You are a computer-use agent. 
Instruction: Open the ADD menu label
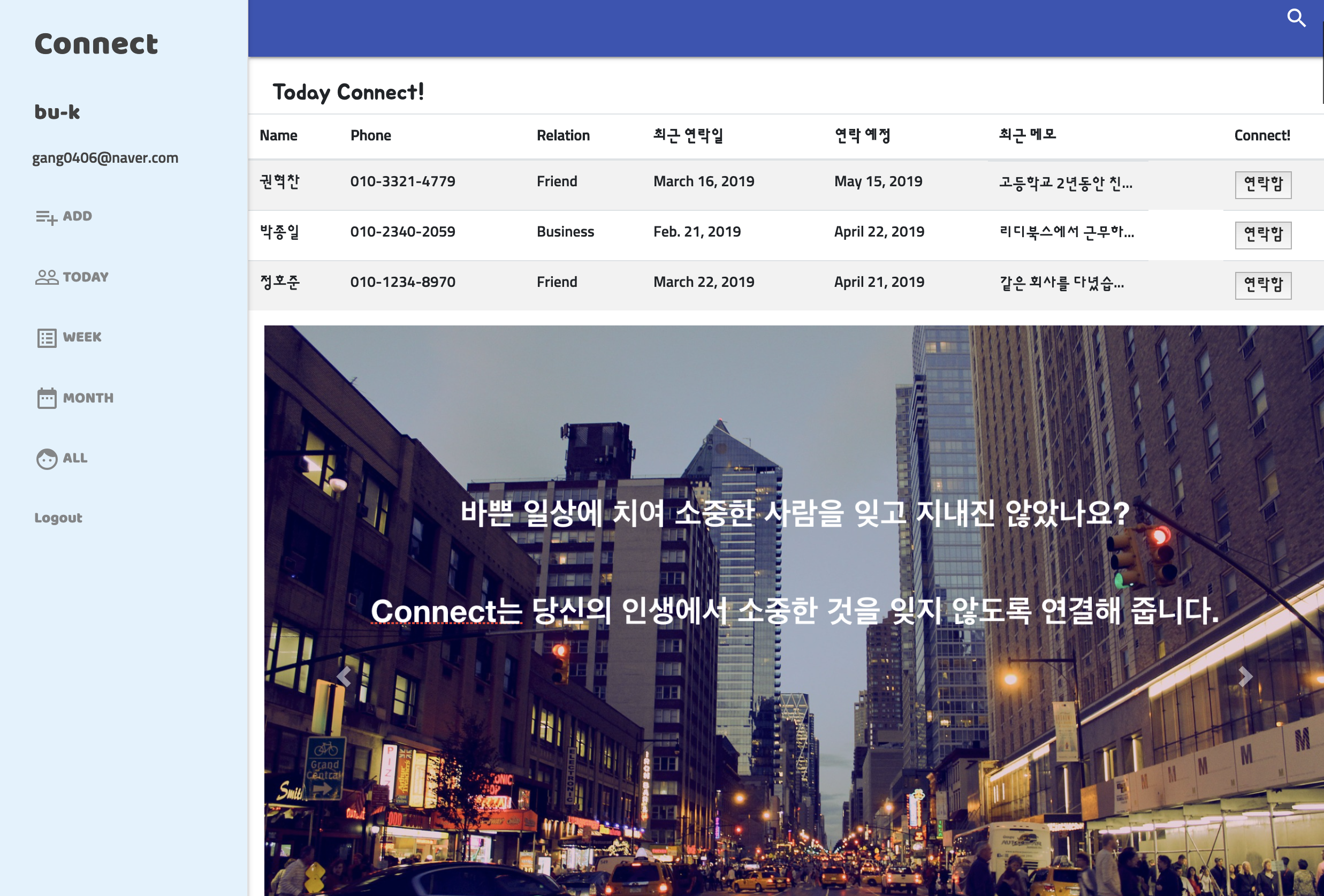point(78,216)
